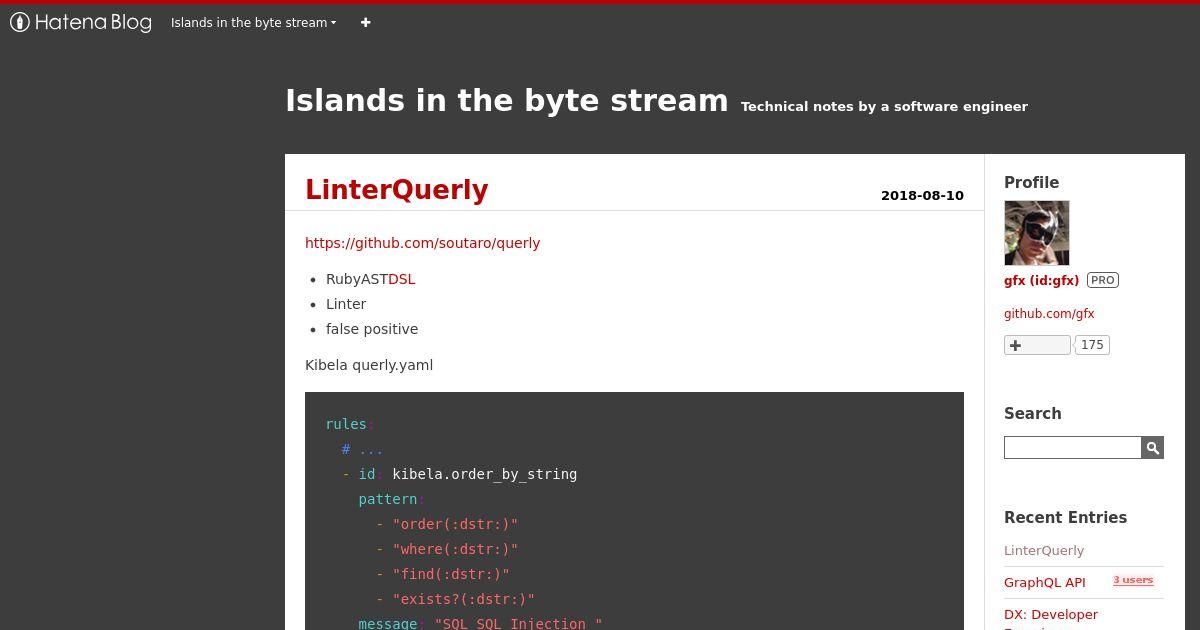Open the "LinterQuerly" article title
The height and width of the screenshot is (630, 1200).
396,189
